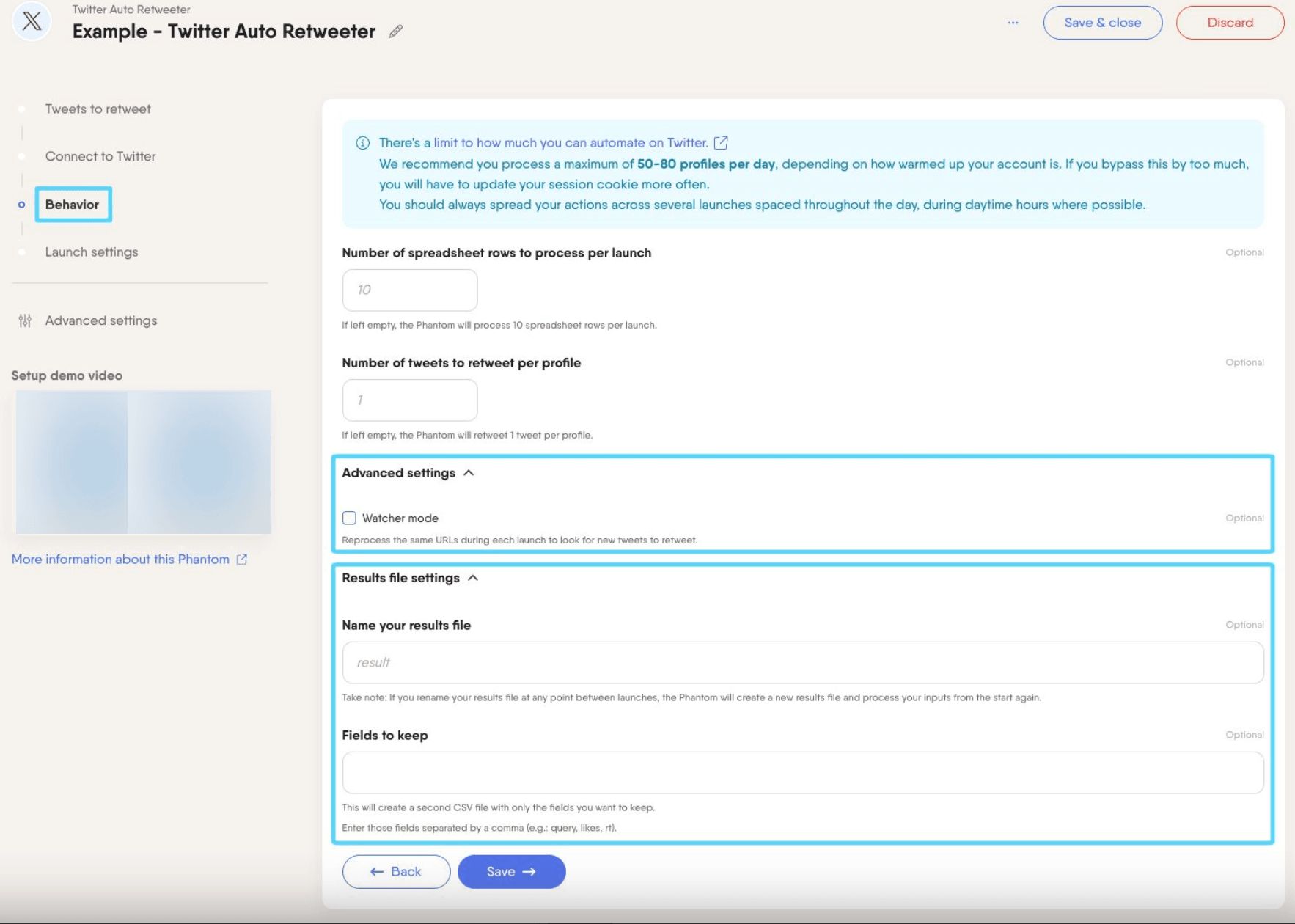Select the Behavior step
This screenshot has width=1295, height=924.
click(73, 205)
